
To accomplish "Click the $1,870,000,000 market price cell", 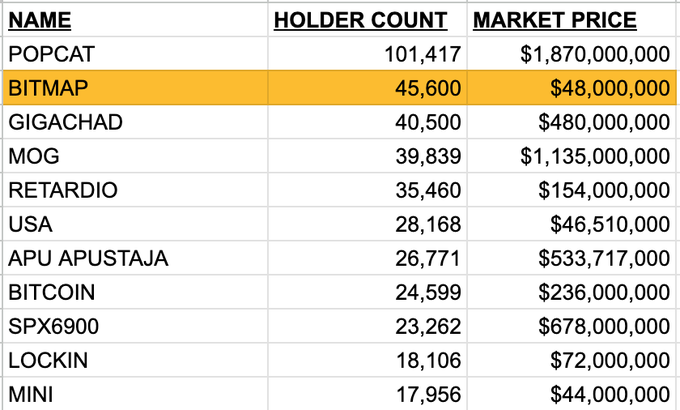I will (595, 54).
